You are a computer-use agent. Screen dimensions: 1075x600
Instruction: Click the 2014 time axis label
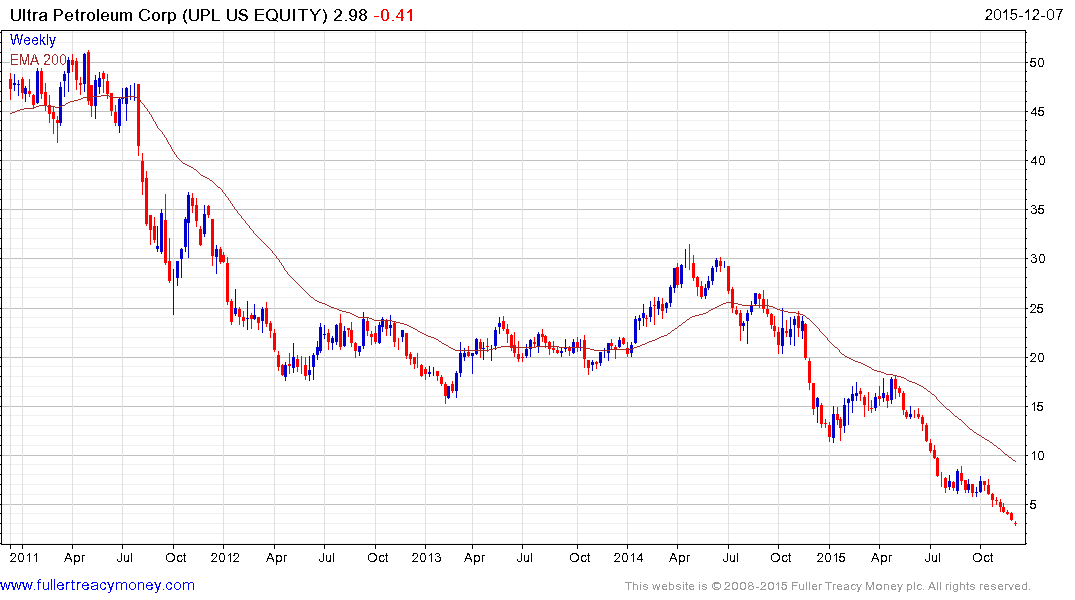(x=628, y=557)
